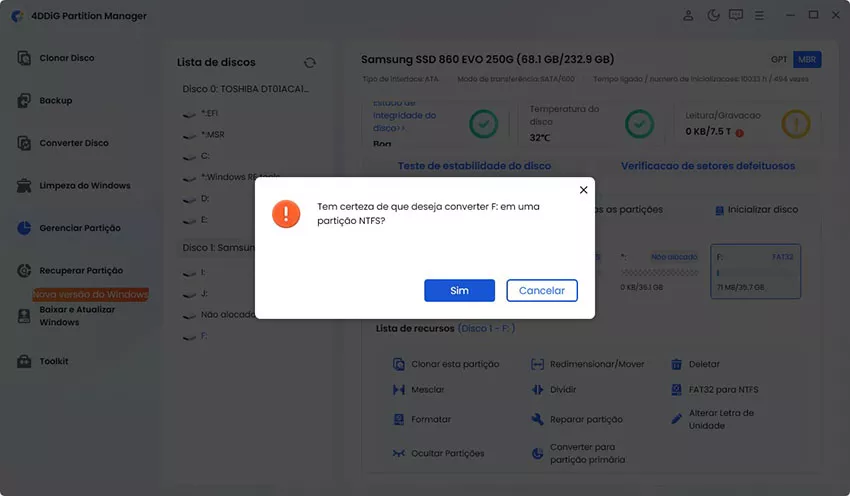Click the disk temperature green check icon
The image size is (850, 496).
[639, 124]
